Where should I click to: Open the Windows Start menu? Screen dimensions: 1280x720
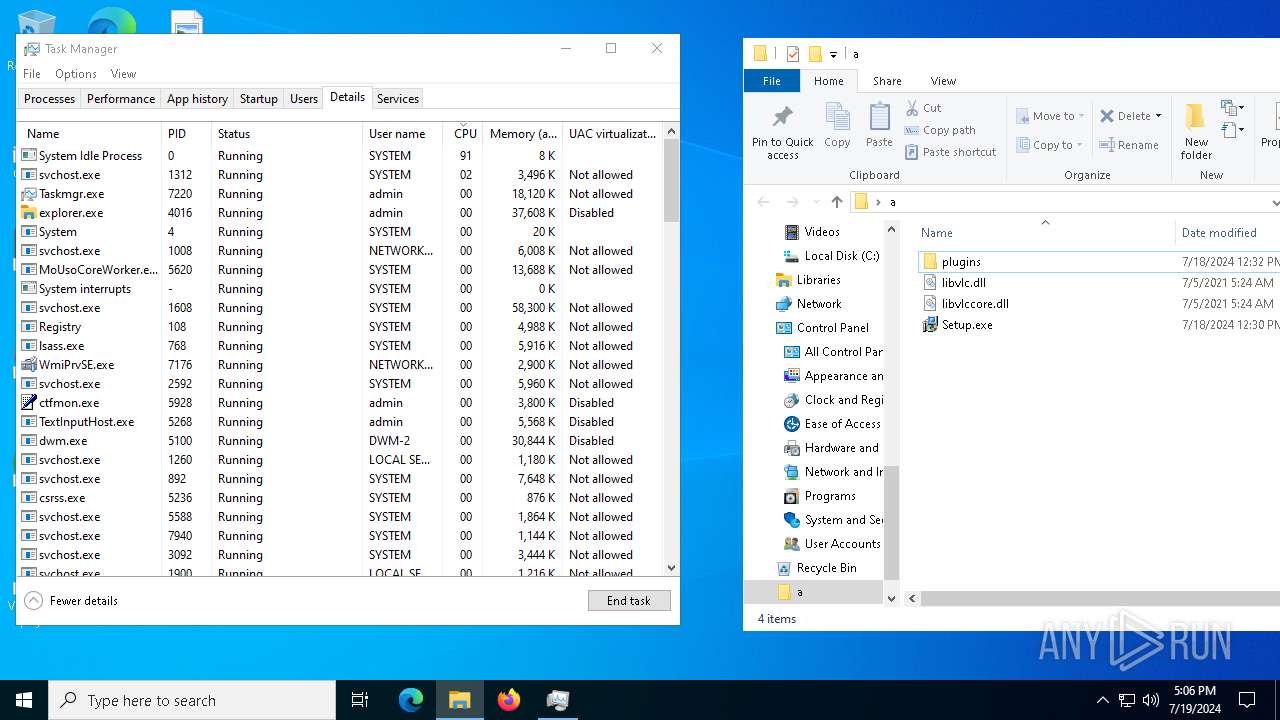tap(24, 700)
